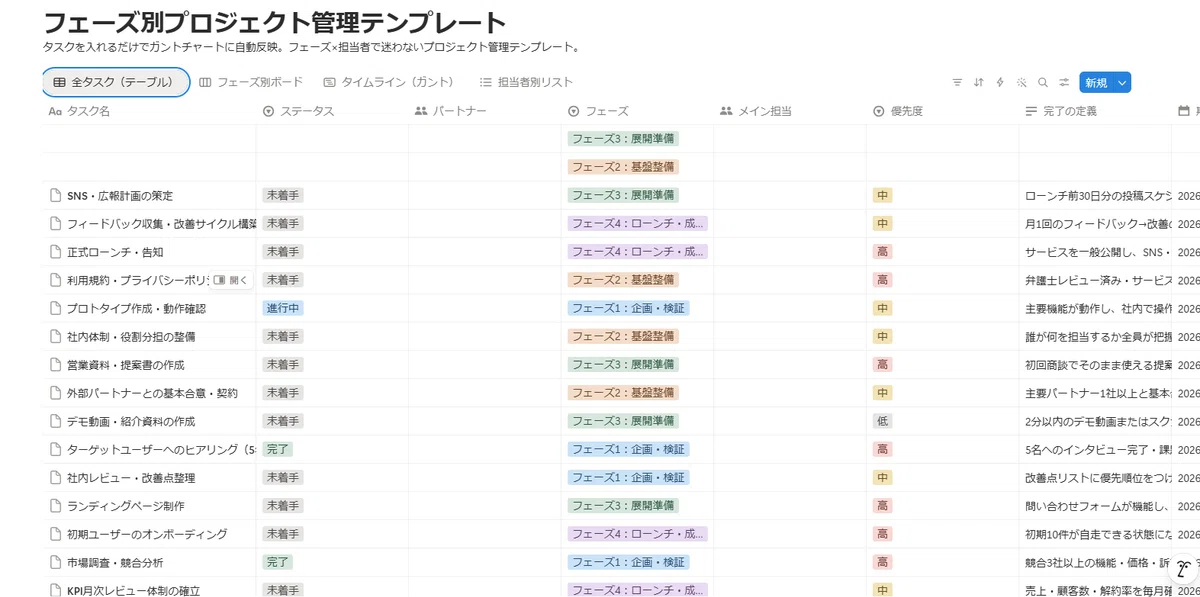The width and height of the screenshot is (1200, 597).
Task: Open the ステータス column header menu
Action: [x=332, y=111]
